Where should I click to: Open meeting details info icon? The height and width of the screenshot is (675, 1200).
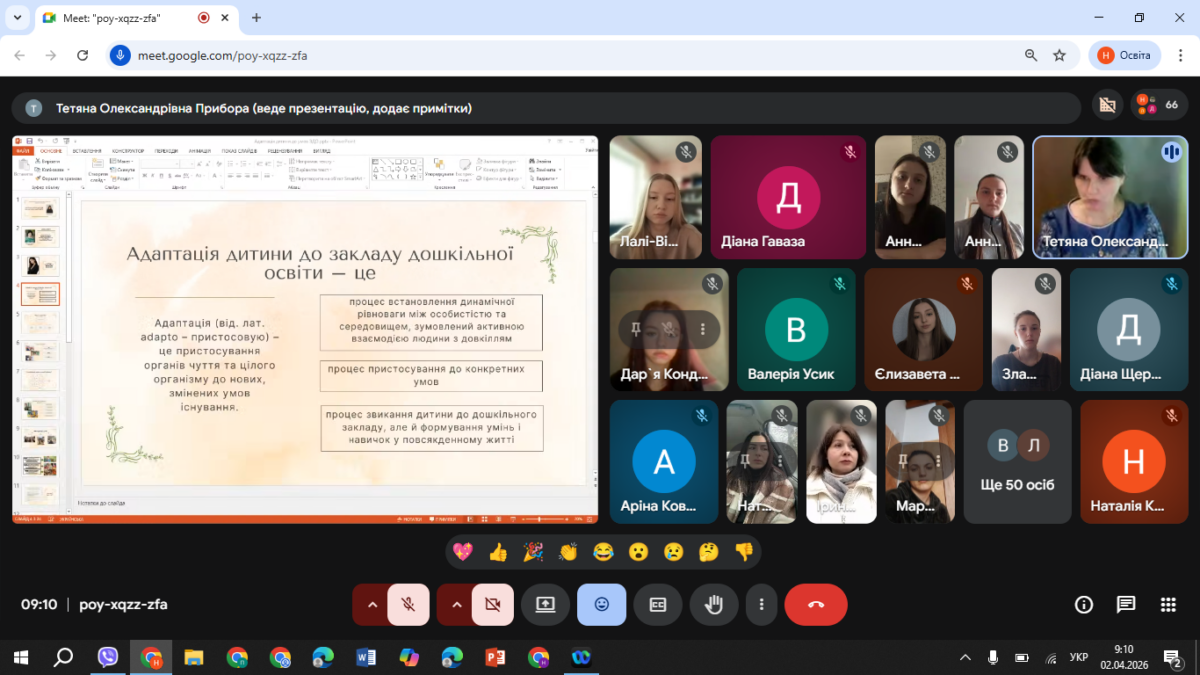point(1083,604)
